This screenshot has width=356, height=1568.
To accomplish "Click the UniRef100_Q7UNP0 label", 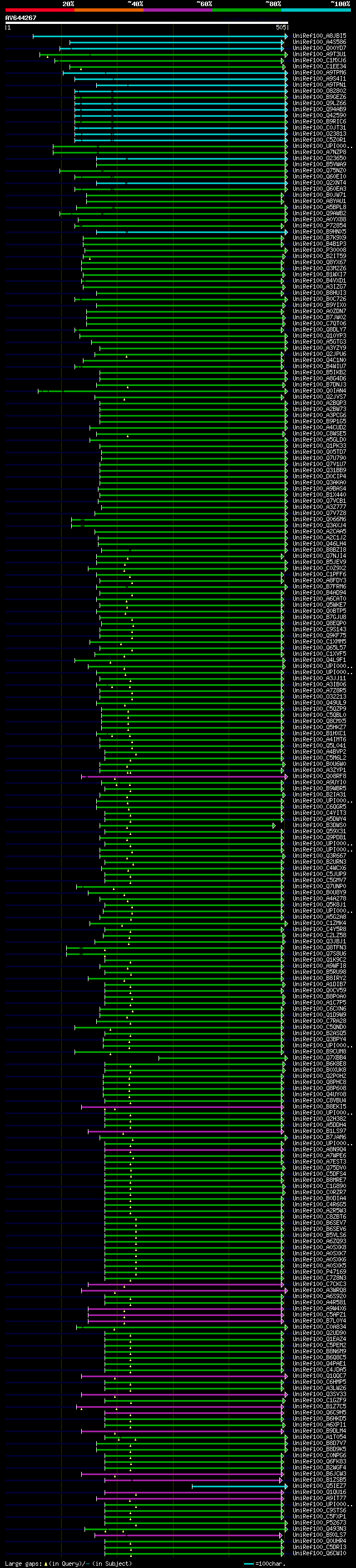I will pos(319,886).
